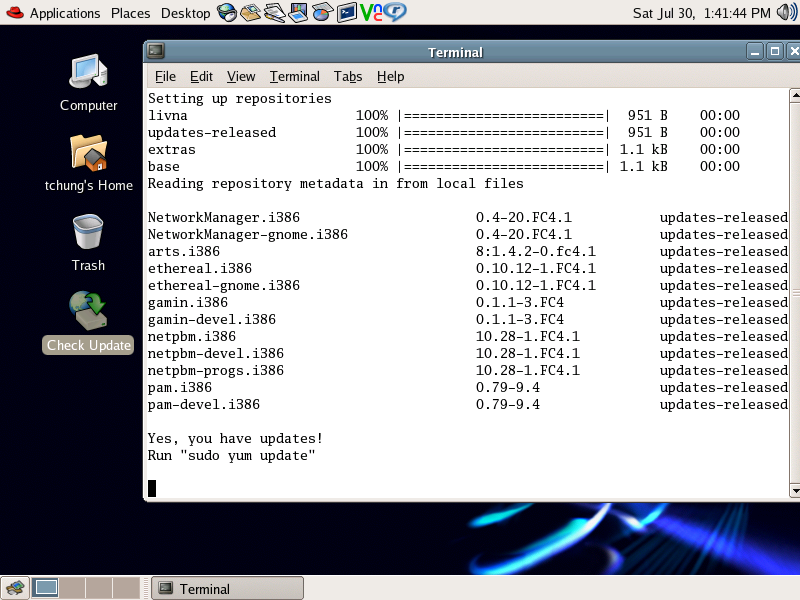This screenshot has width=800, height=600.
Task: Click the 'Yes, you have updates!' message
Action: 235,438
